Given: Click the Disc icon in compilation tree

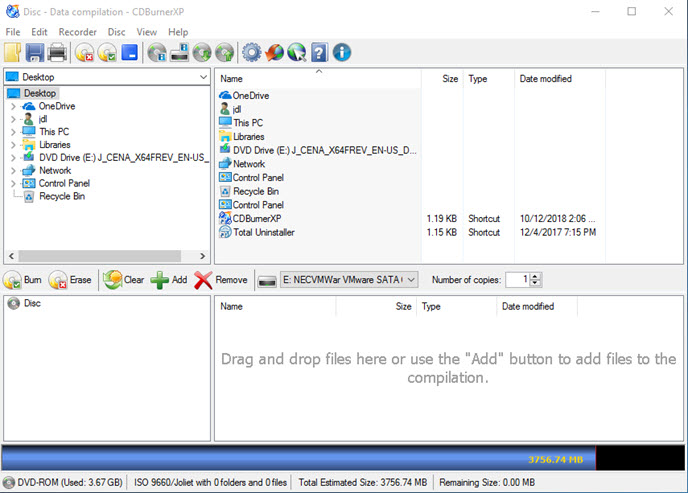Looking at the screenshot, I should tap(14, 304).
